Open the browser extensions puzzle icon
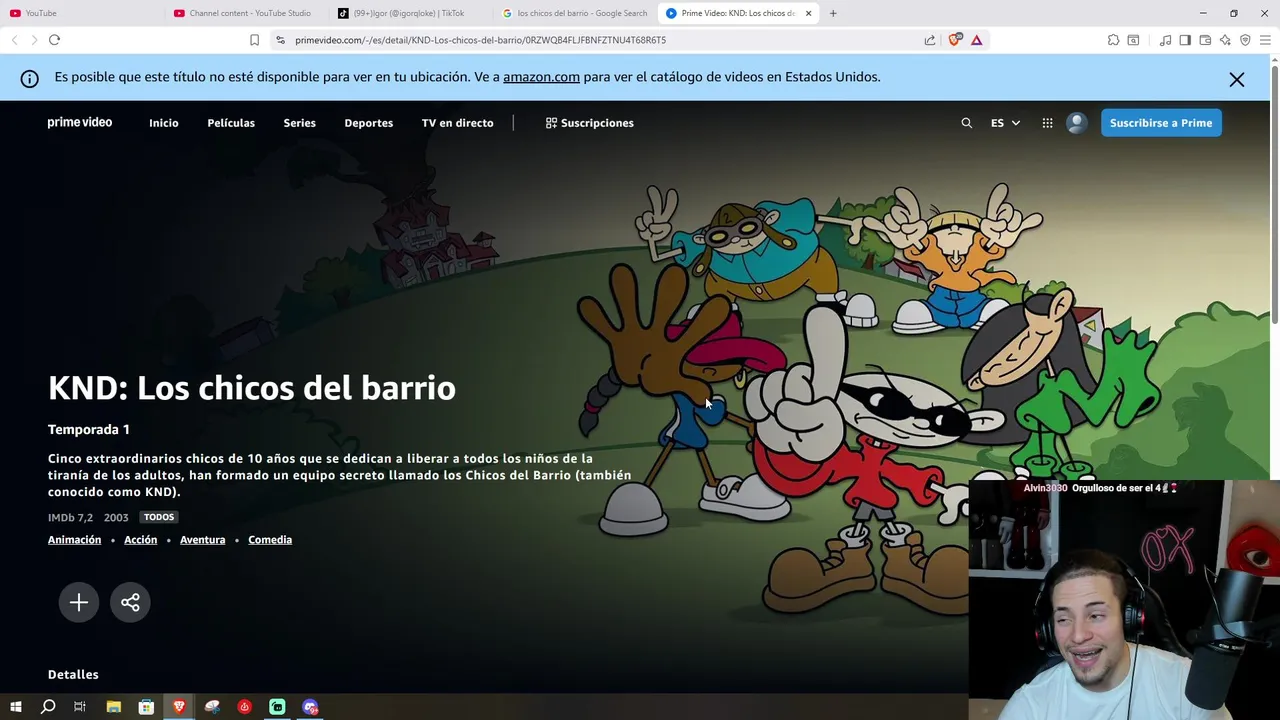 (1113, 40)
